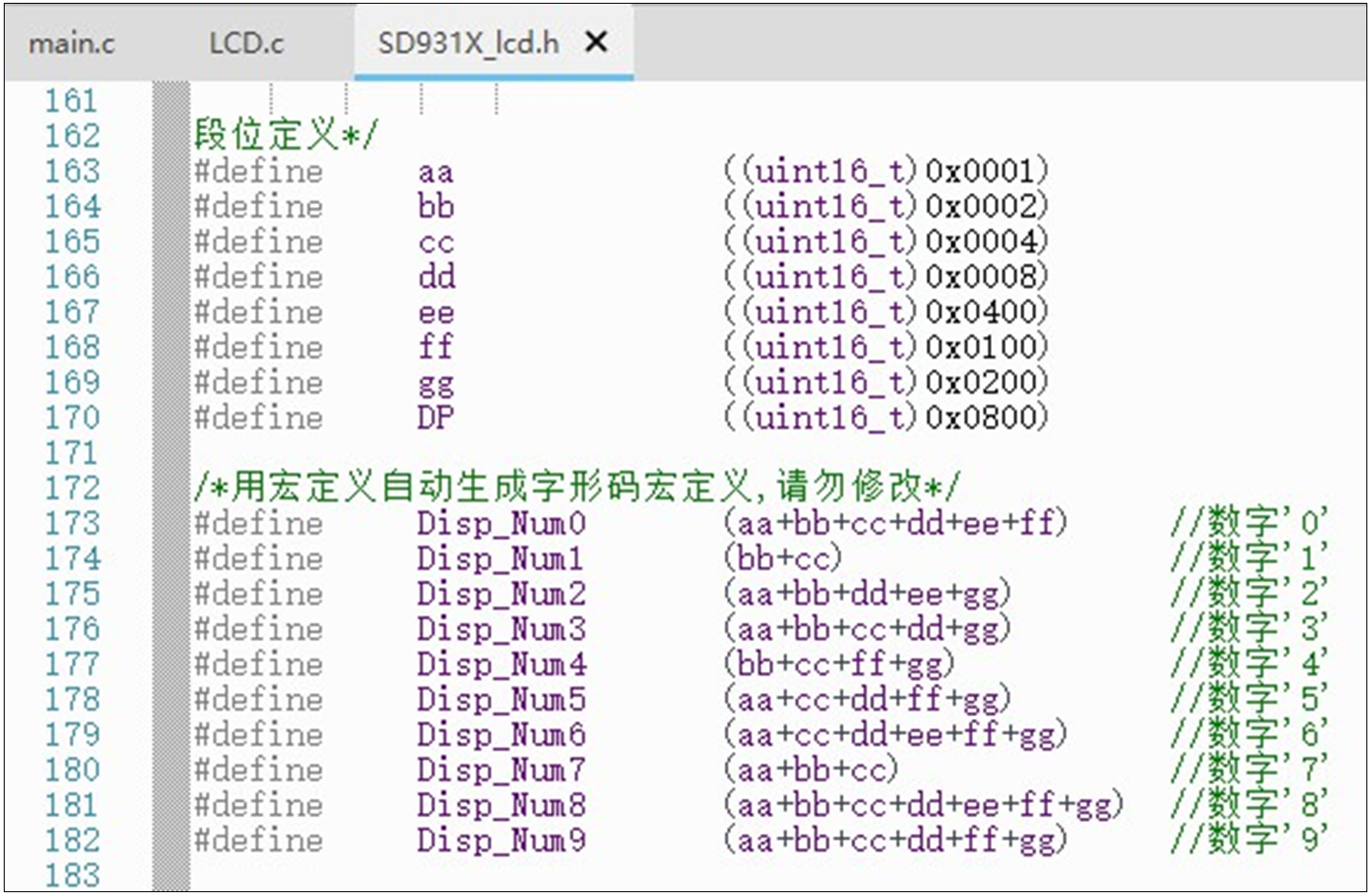Click macro name dd on line 166
The height and width of the screenshot is (895, 1372).
(435, 276)
